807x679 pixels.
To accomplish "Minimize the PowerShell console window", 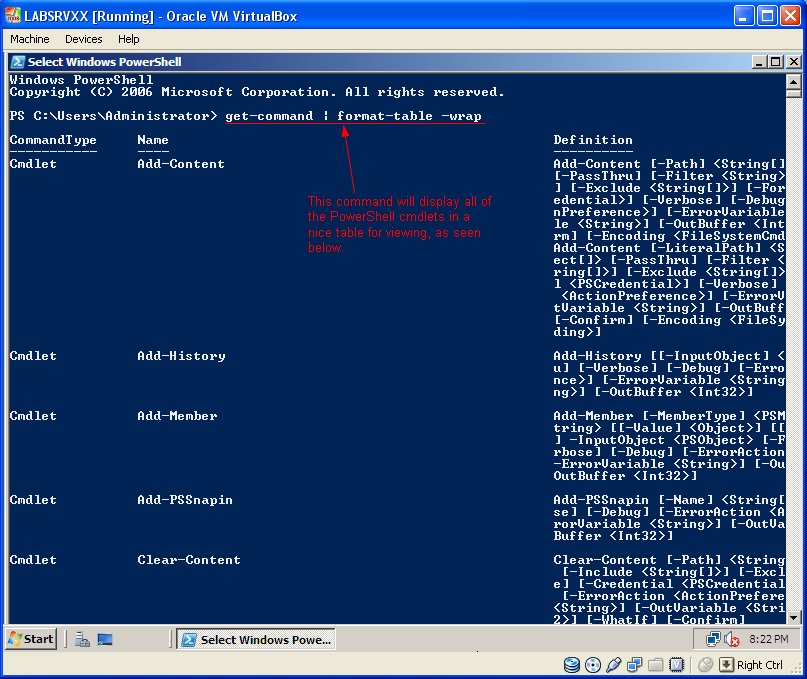I will pos(759,62).
